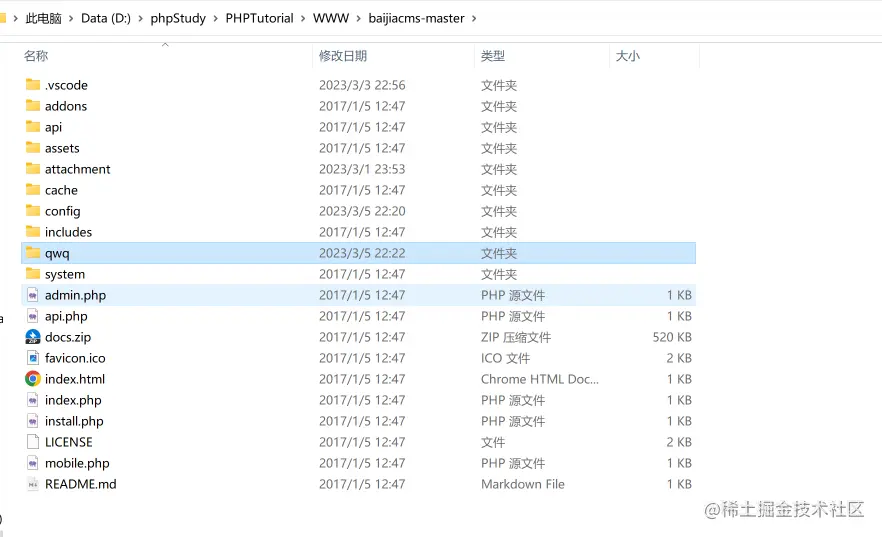This screenshot has width=882, height=537.
Task: Select the addons folder icon
Action: pos(33,106)
